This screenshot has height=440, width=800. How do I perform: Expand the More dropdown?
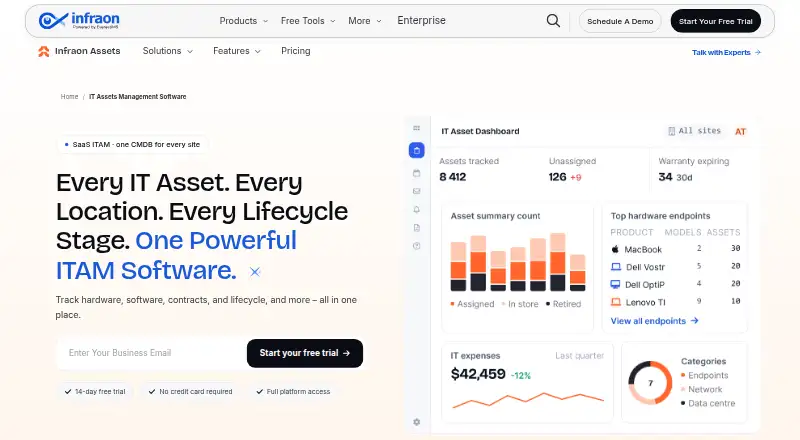pyautogui.click(x=365, y=21)
